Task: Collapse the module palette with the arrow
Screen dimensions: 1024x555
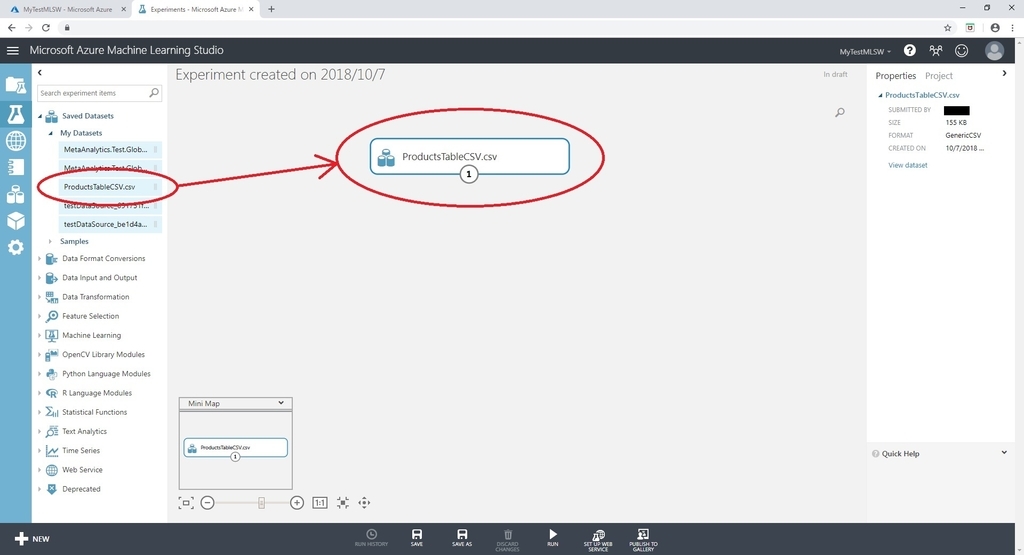Action: 40,72
